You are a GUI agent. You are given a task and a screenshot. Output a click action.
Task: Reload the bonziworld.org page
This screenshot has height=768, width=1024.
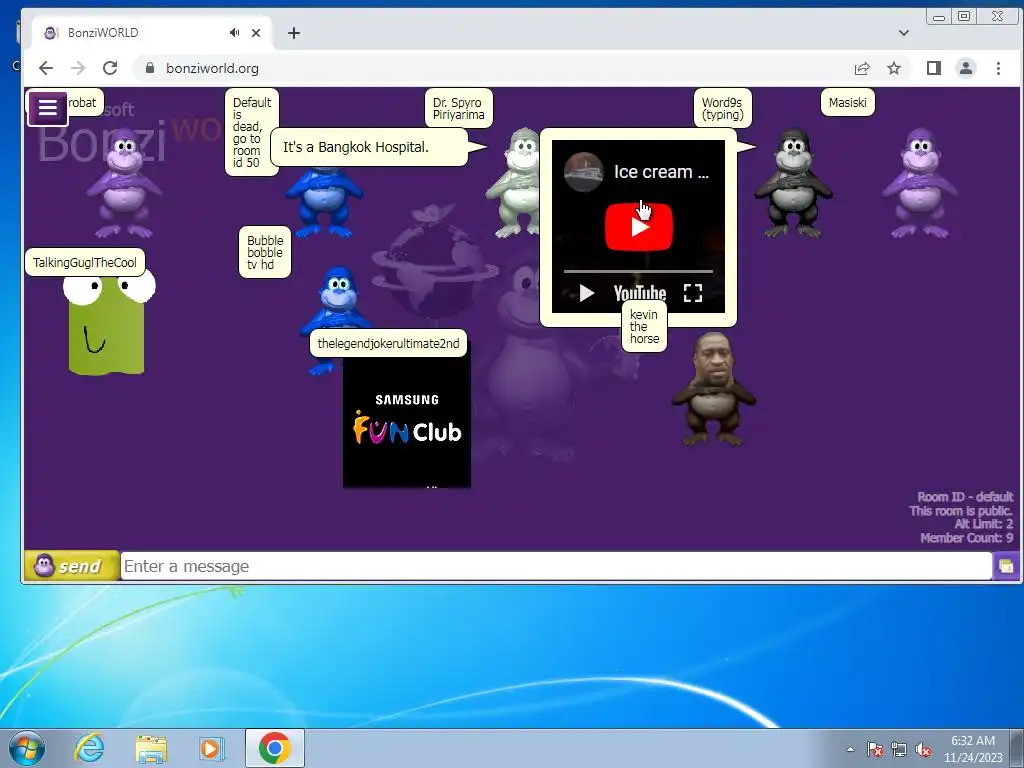pyautogui.click(x=110, y=68)
